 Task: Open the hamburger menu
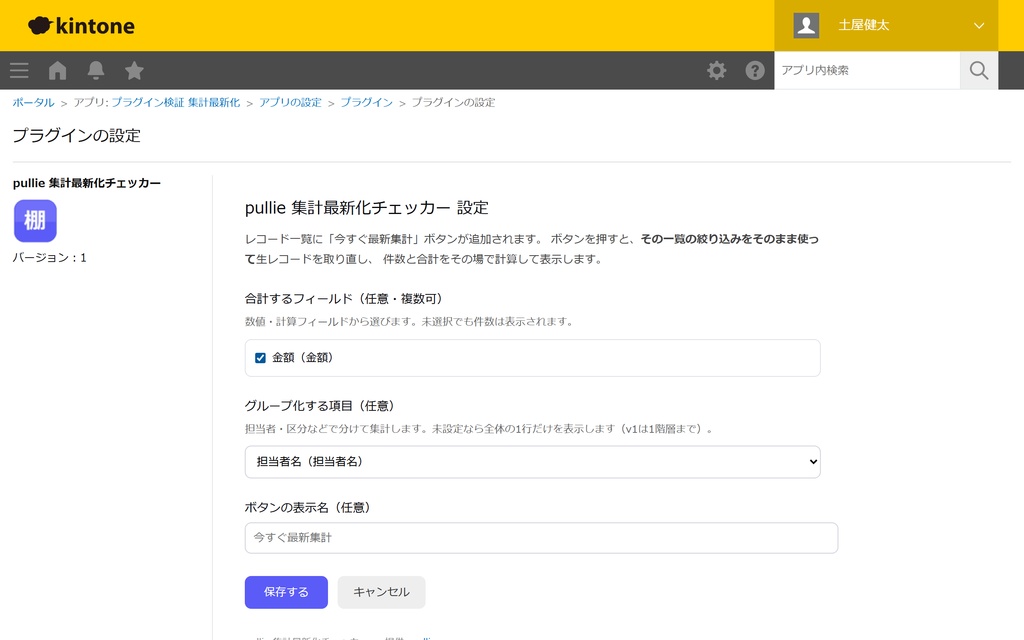(19, 71)
